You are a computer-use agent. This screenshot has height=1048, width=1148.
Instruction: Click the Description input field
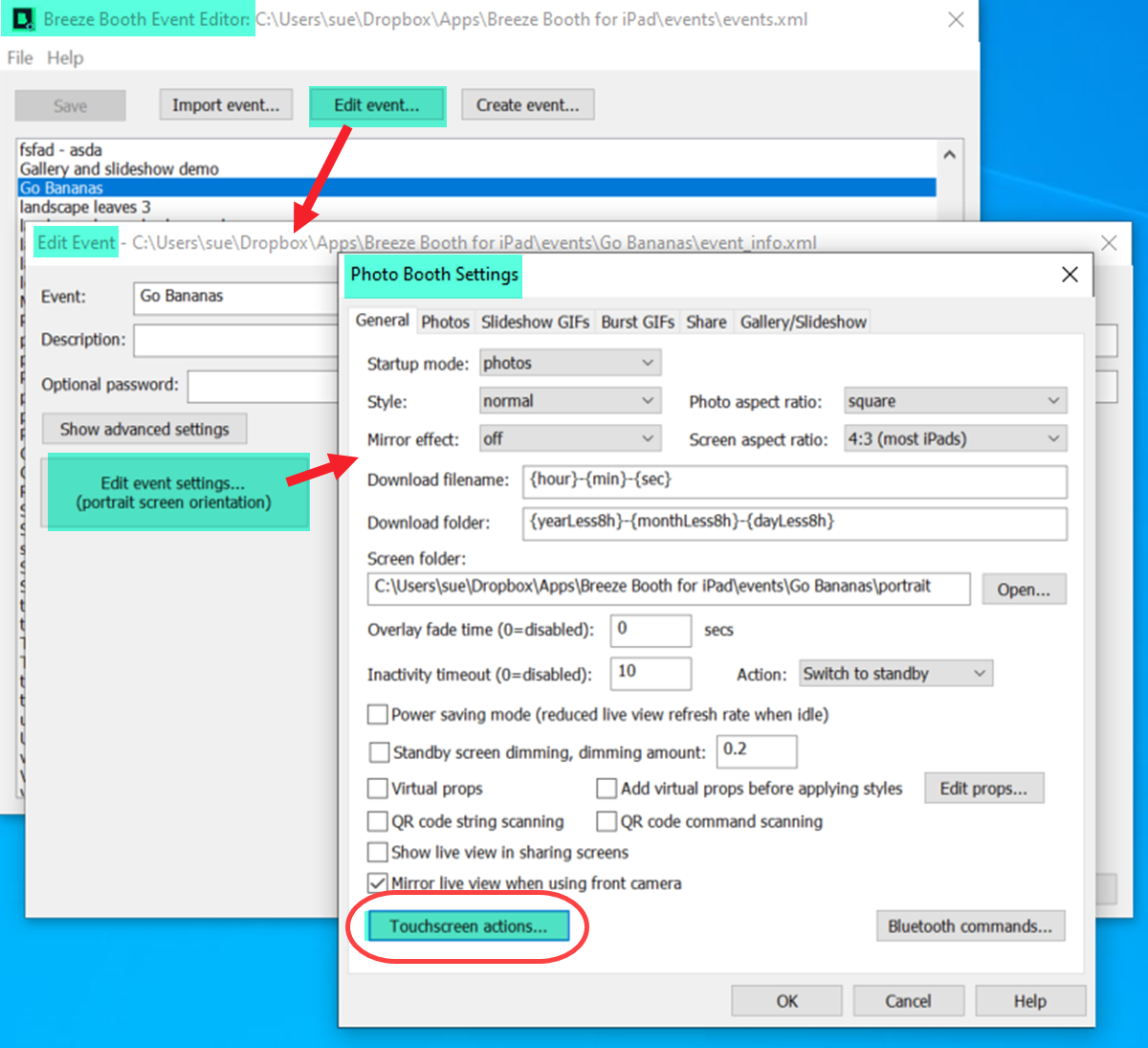click(236, 340)
